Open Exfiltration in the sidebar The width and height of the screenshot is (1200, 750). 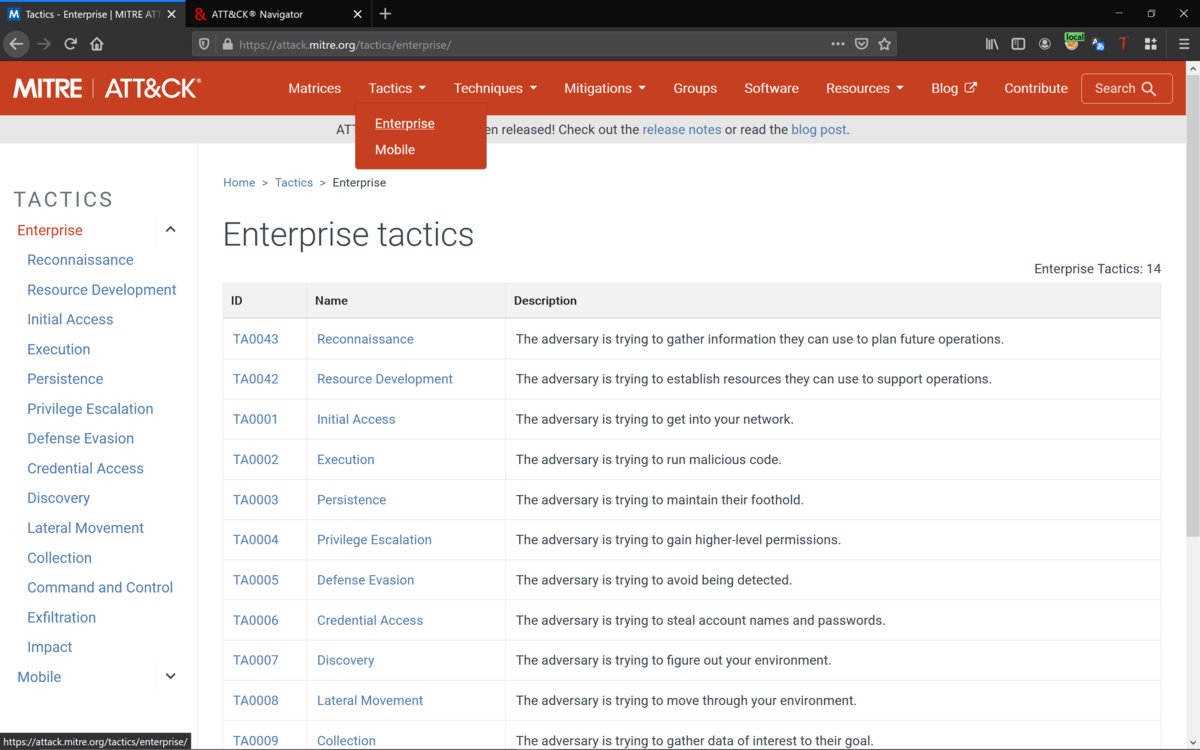coord(62,617)
